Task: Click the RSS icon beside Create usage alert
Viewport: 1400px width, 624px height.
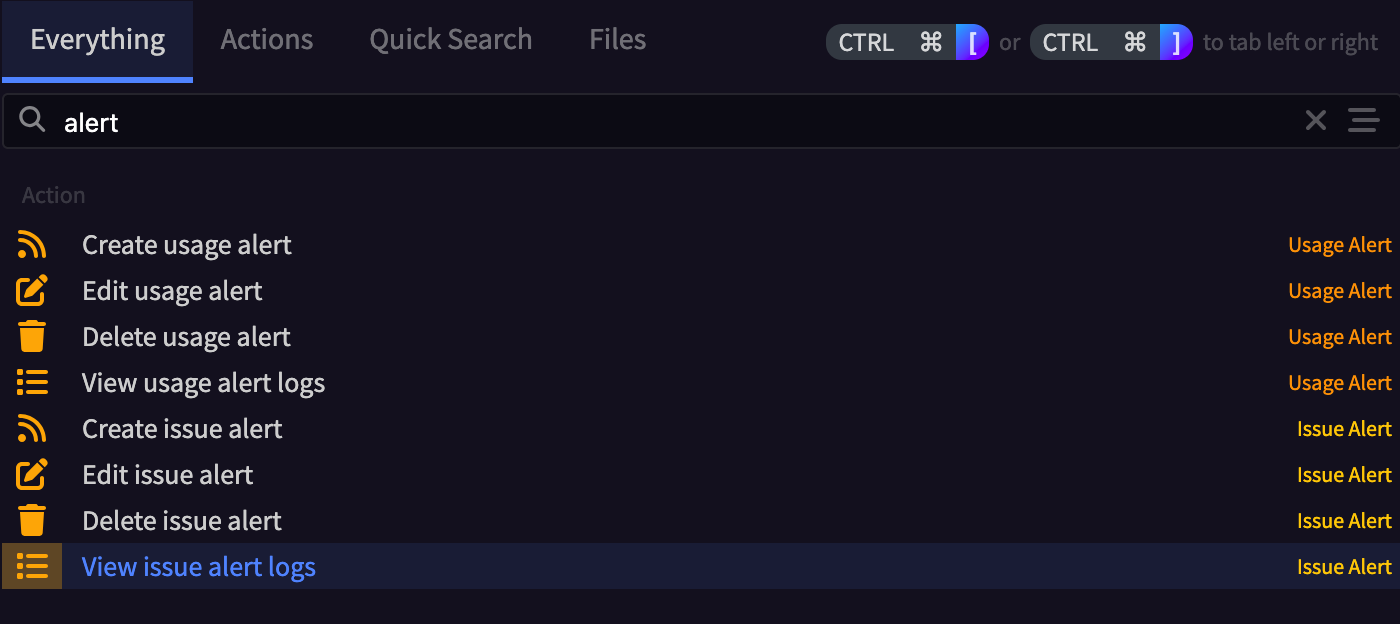Action: tap(32, 245)
